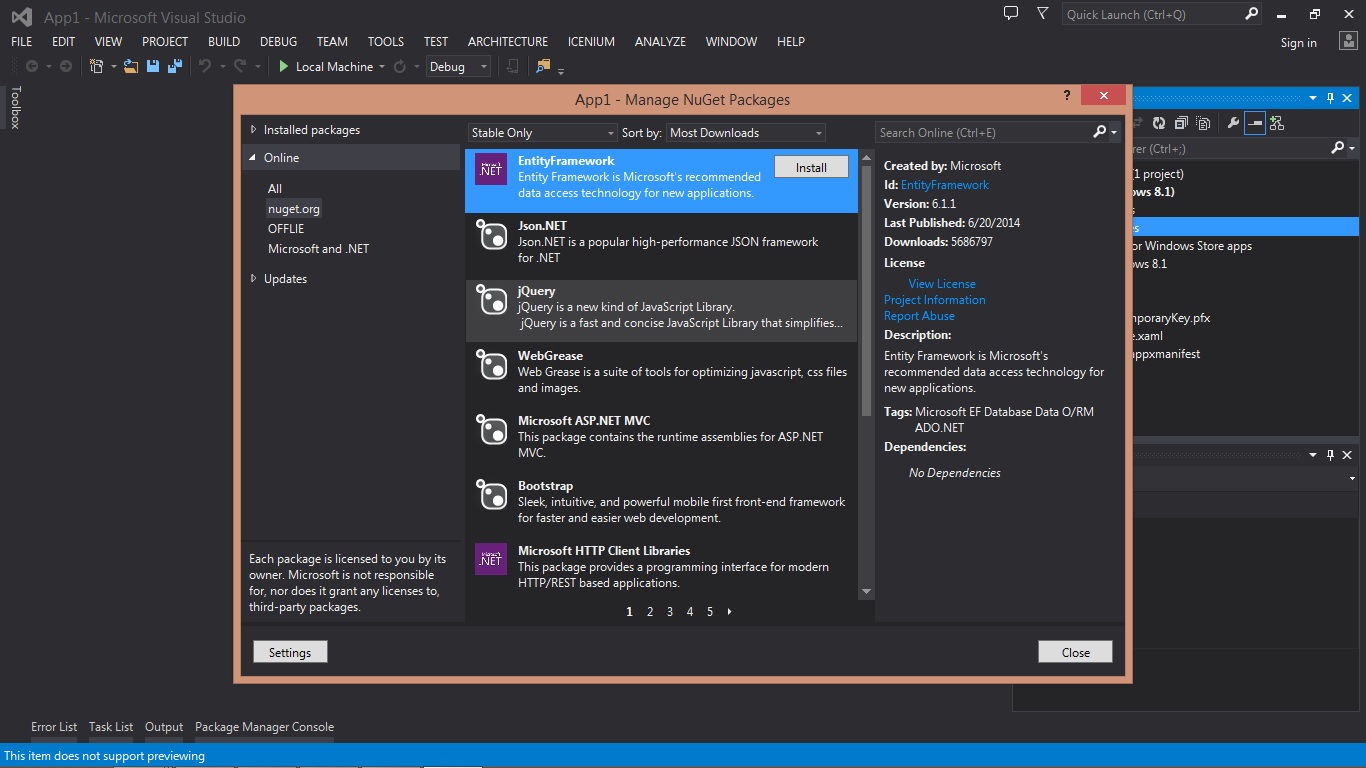Click the Refresh icon in Solution Explorer

[1159, 123]
